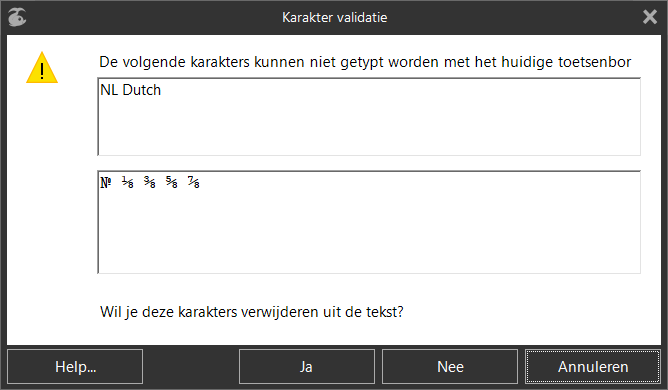Select the ⅜ three-eighths fraction character

pos(150,182)
